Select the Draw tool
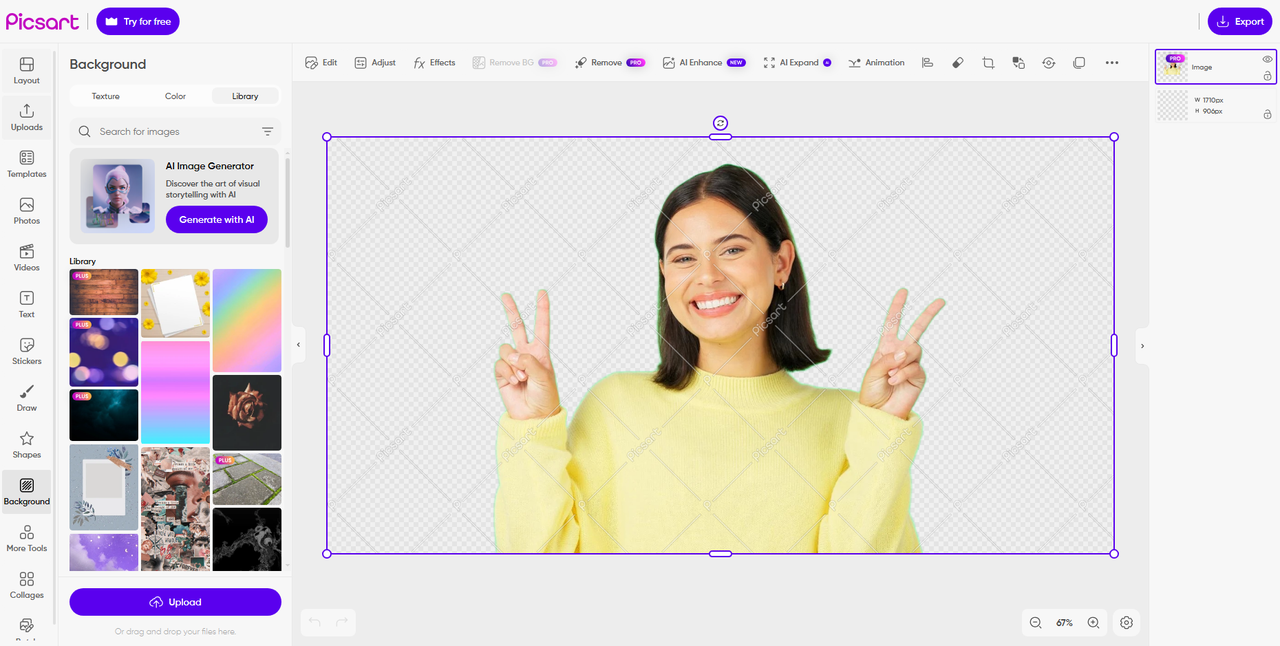Screen dimensions: 1280x646 coord(27,398)
